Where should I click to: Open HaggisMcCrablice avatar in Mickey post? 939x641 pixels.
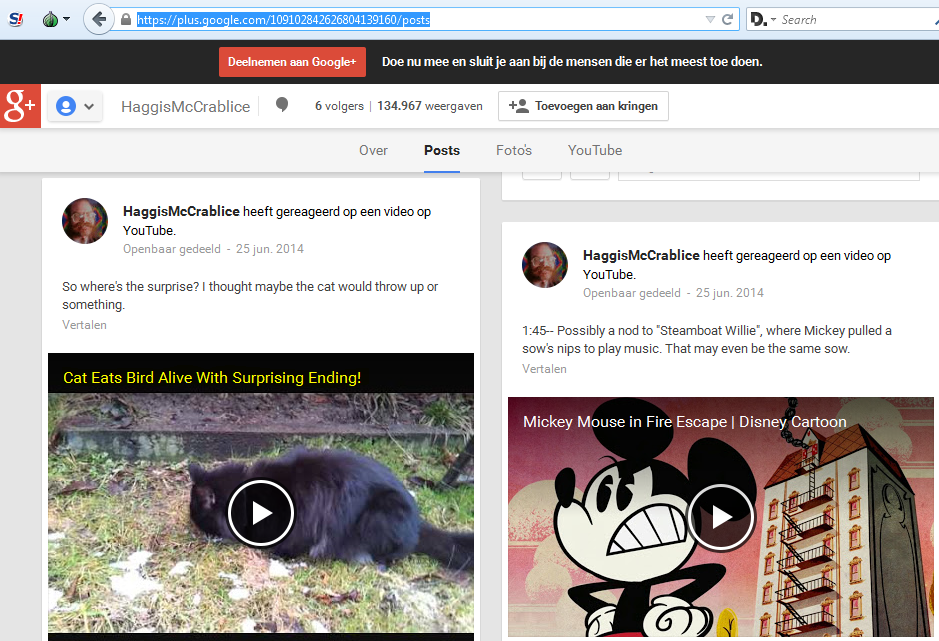click(545, 265)
